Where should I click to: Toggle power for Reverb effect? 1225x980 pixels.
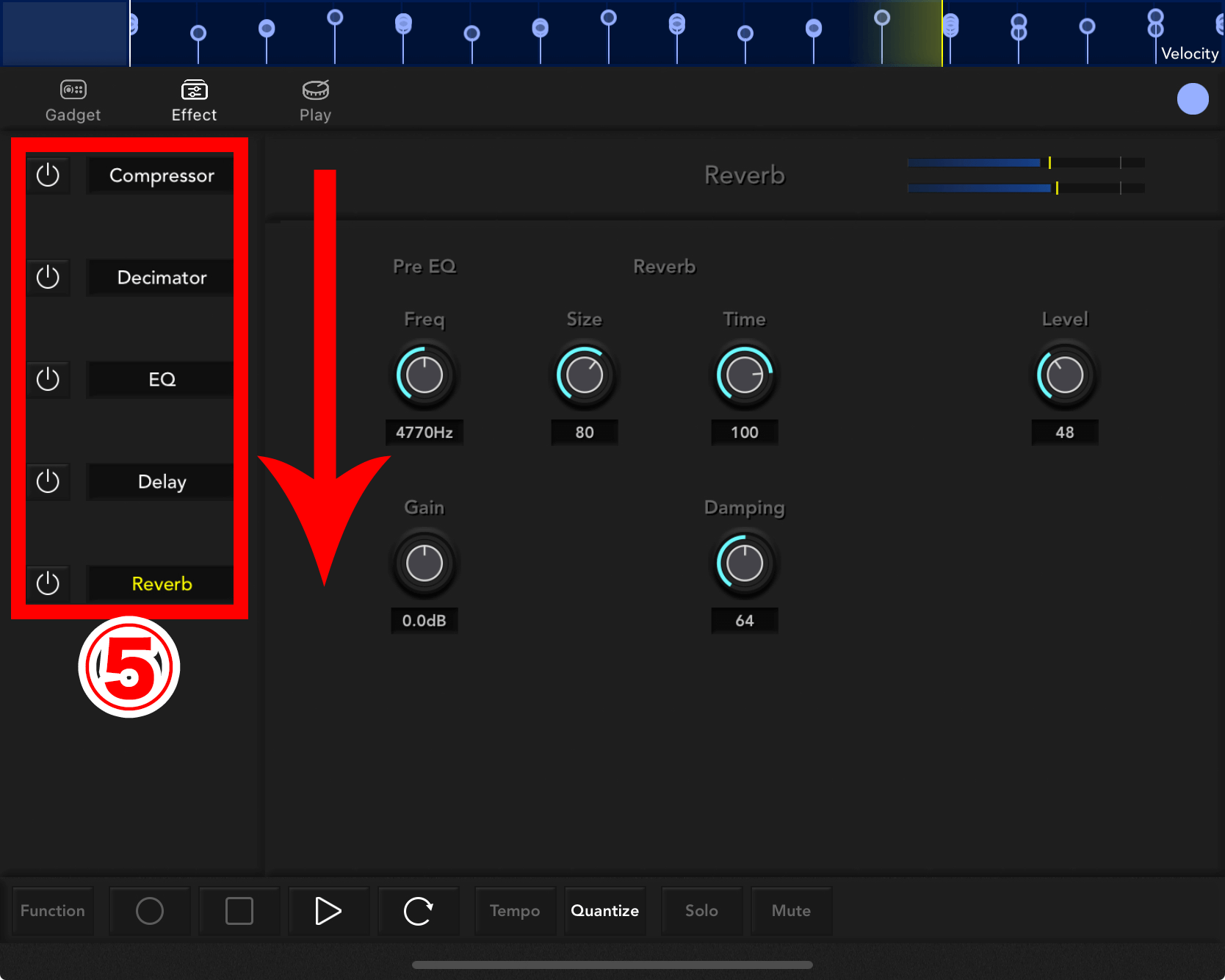coord(48,583)
